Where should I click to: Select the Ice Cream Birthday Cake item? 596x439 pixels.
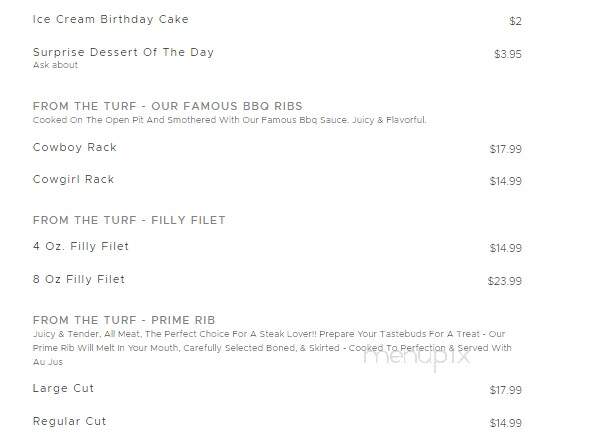pos(111,19)
